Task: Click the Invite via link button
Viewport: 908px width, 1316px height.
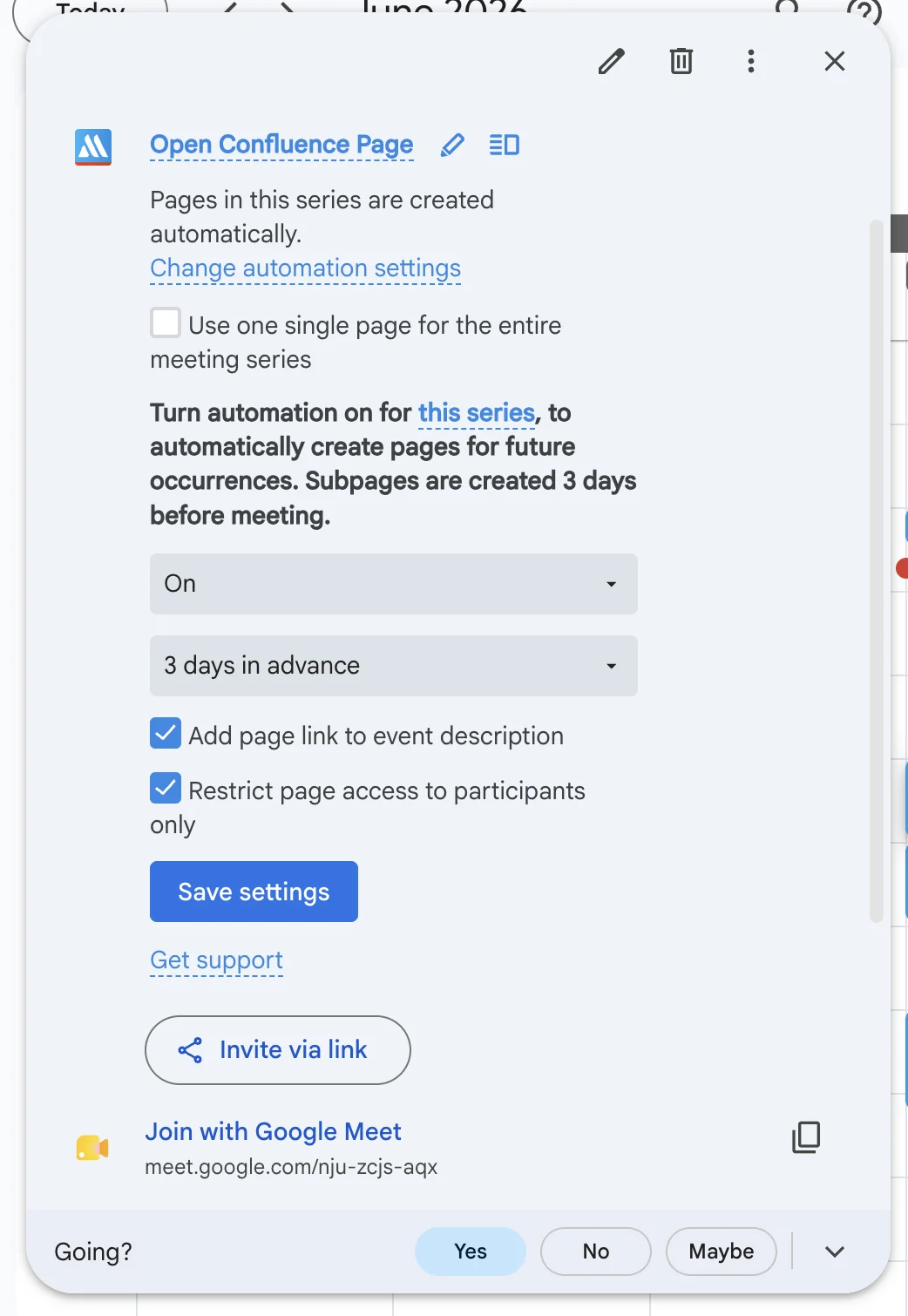Action: coord(277,1050)
